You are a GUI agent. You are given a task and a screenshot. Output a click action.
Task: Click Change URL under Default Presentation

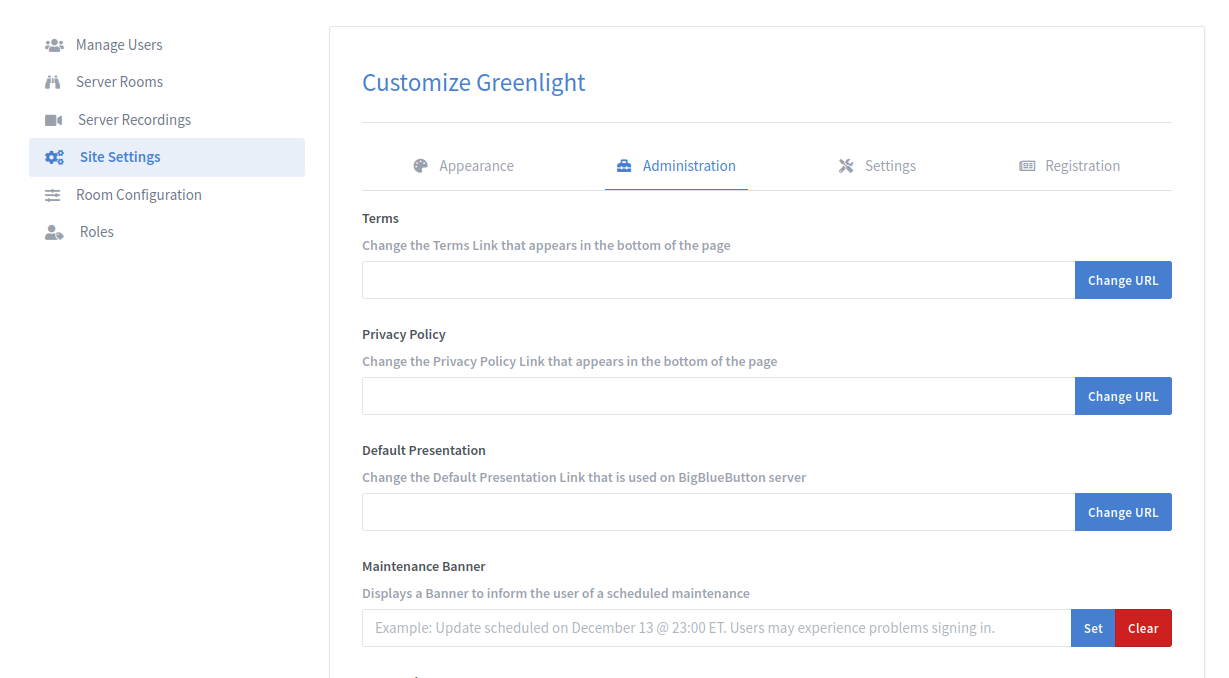[1123, 511]
